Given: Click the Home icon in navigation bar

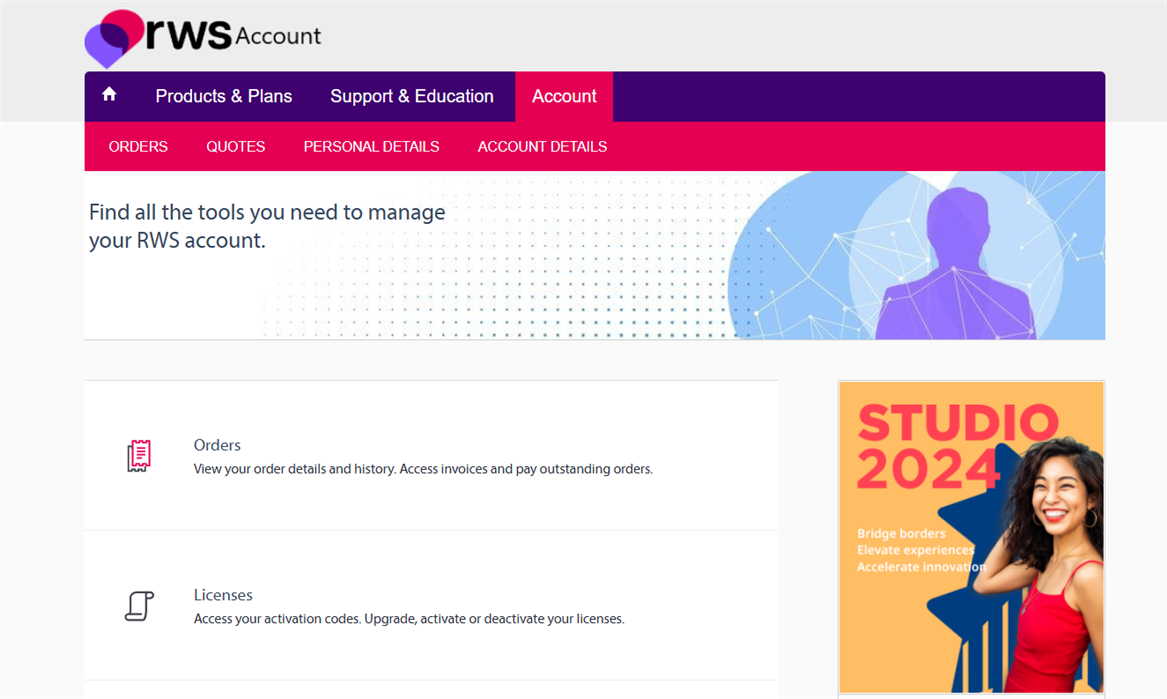Looking at the screenshot, I should [109, 94].
